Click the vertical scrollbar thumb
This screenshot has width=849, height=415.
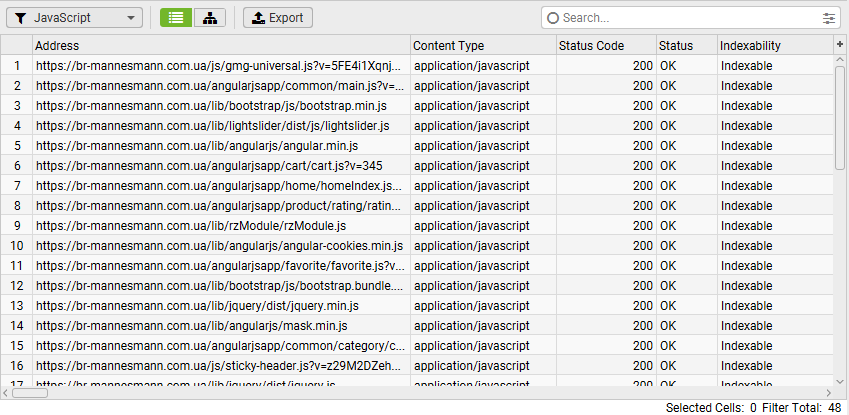[x=839, y=110]
